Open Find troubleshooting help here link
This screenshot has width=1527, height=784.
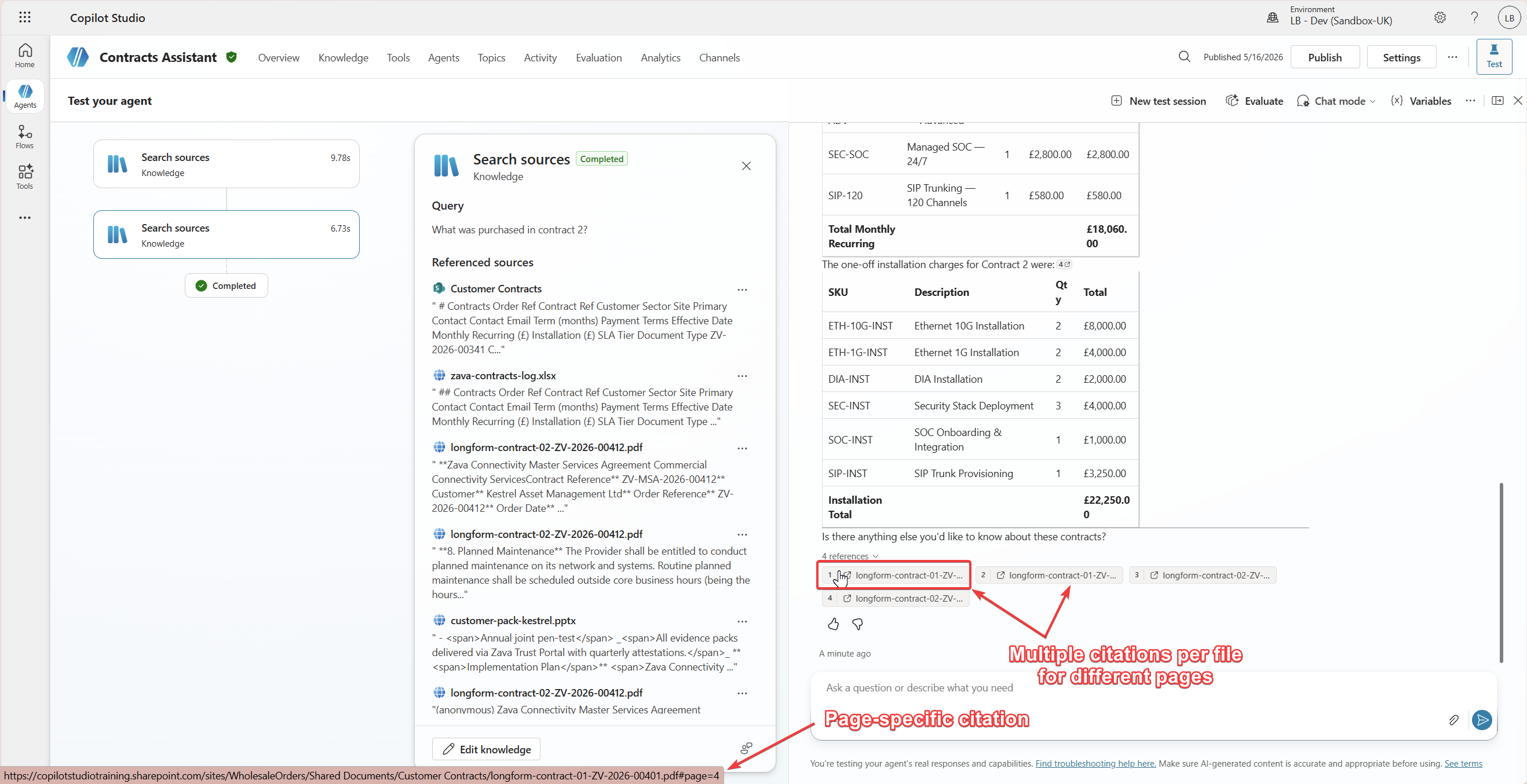(1095, 763)
